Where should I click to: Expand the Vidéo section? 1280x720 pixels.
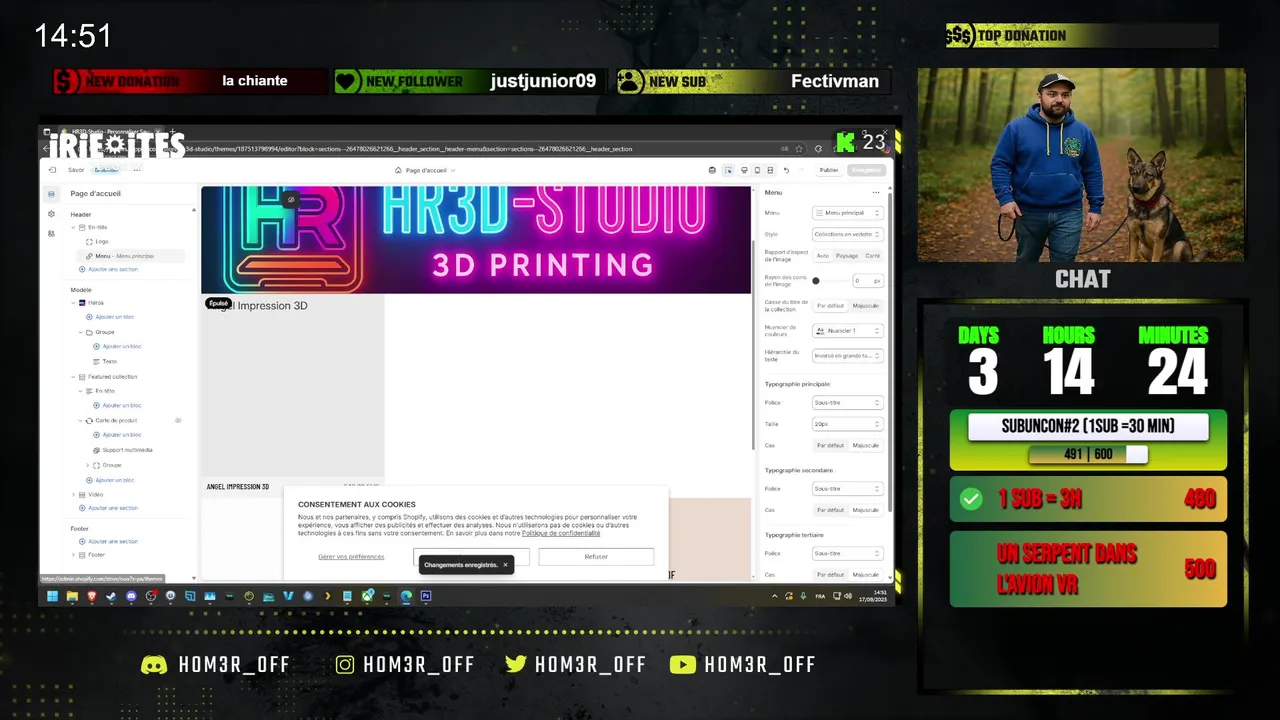coord(73,494)
